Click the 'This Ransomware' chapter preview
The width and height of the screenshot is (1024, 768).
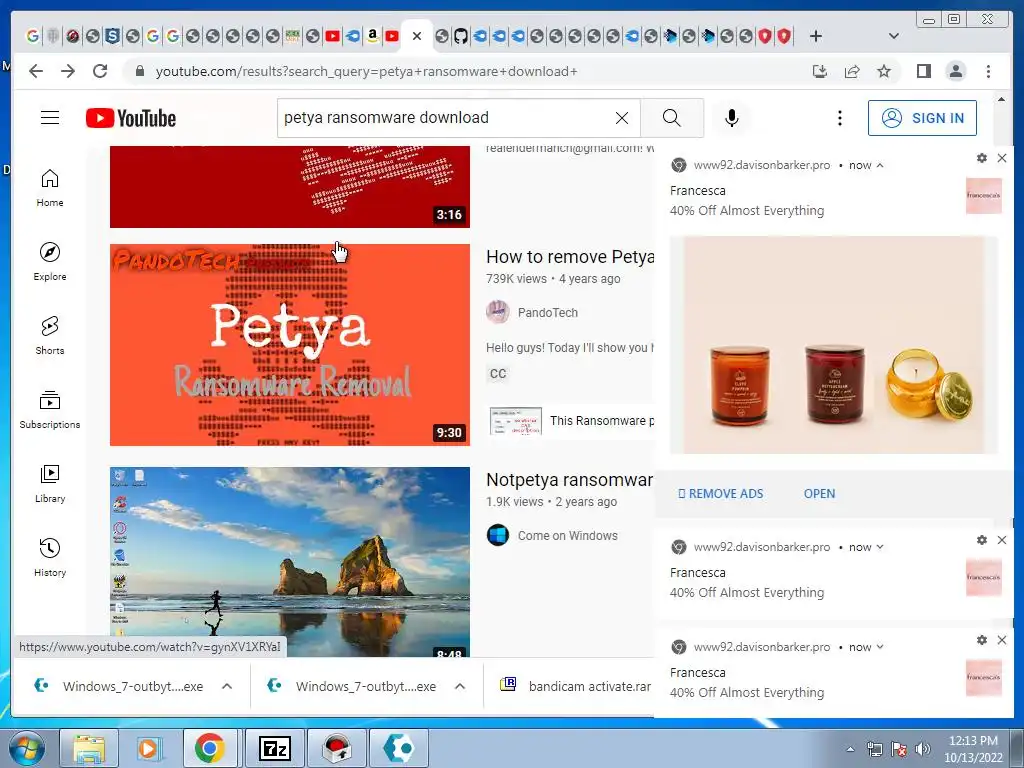tap(571, 421)
